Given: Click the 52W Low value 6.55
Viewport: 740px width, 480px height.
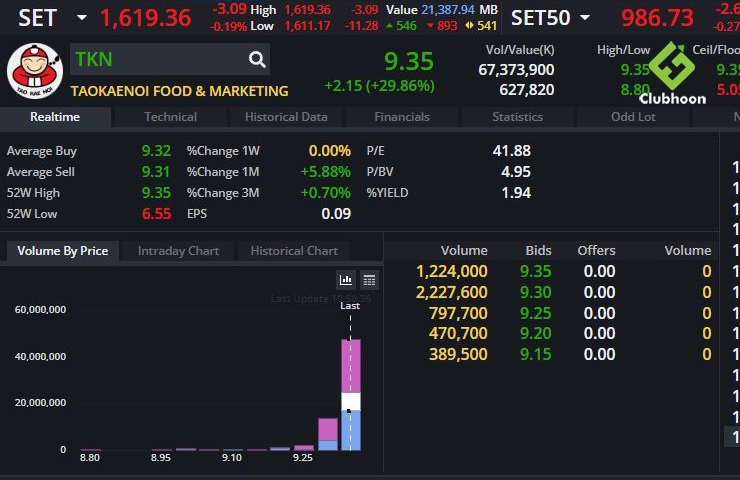Looking at the screenshot, I should coord(156,214).
